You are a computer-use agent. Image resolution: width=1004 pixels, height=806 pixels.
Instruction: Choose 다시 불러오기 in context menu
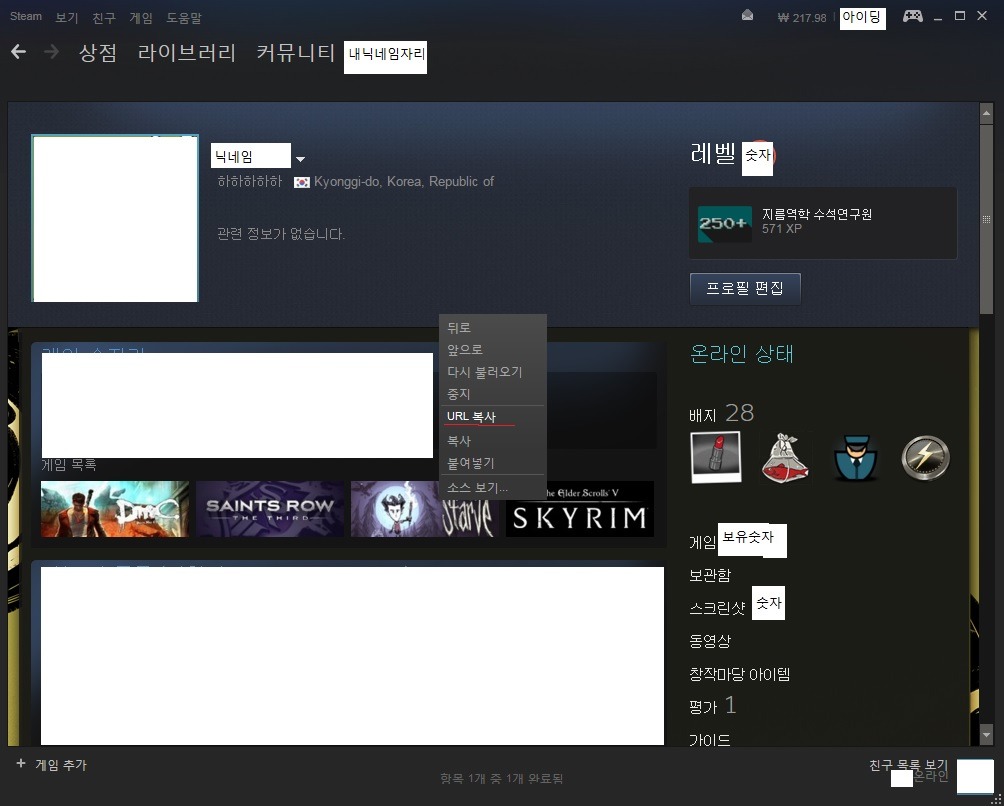coord(492,372)
